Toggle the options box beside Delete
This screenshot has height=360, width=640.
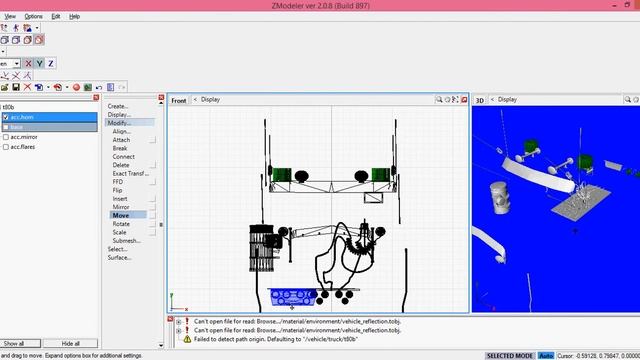pyautogui.click(x=152, y=165)
